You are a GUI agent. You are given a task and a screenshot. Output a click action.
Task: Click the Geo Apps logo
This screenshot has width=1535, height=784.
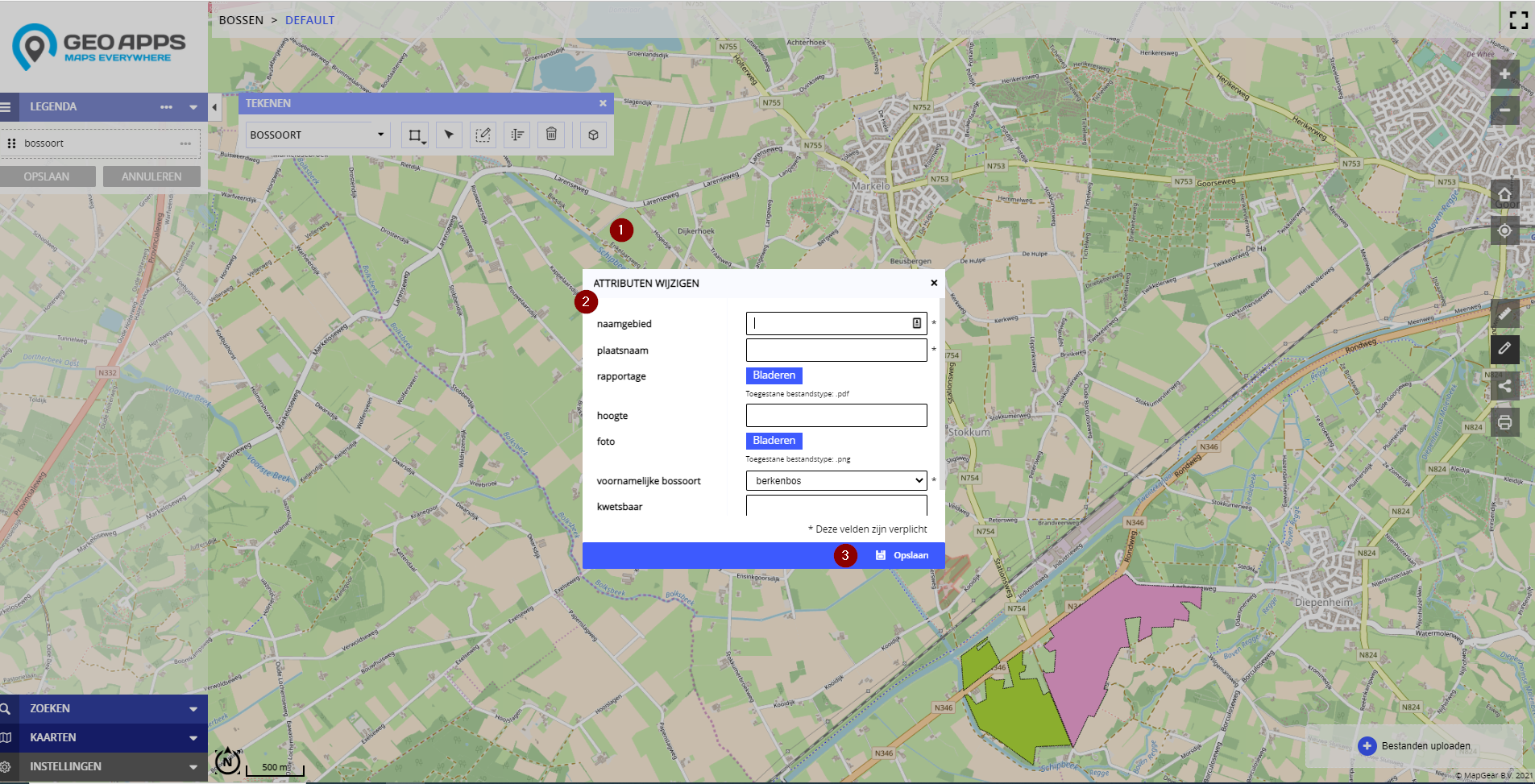(x=99, y=47)
